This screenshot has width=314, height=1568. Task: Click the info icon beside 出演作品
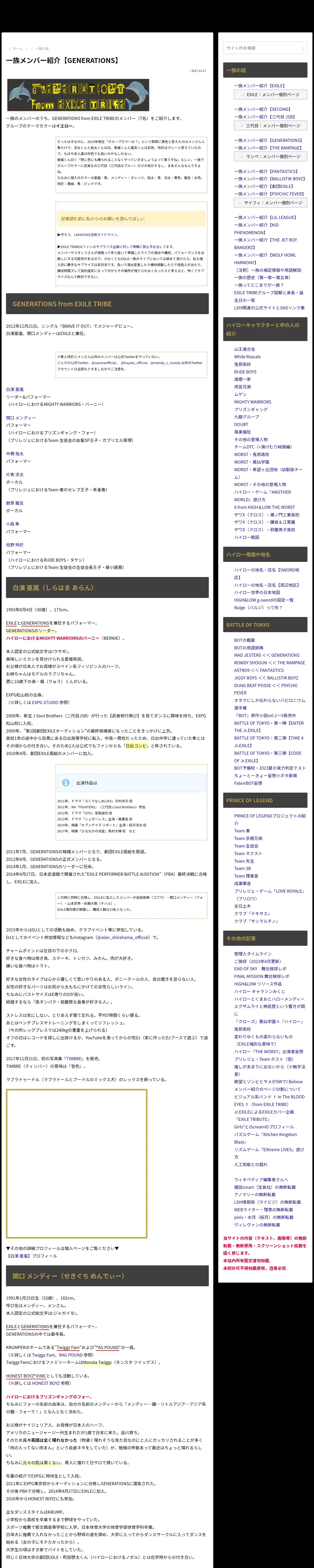pos(66,783)
